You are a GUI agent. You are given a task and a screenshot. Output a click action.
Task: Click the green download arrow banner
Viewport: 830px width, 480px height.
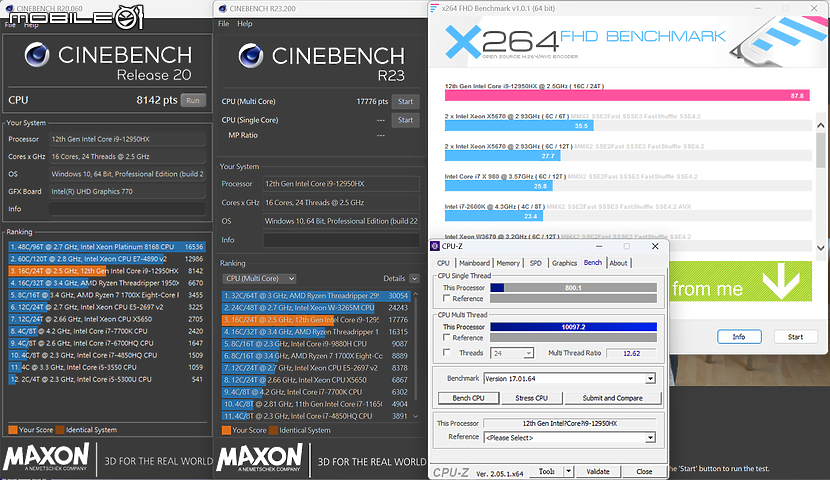741,281
